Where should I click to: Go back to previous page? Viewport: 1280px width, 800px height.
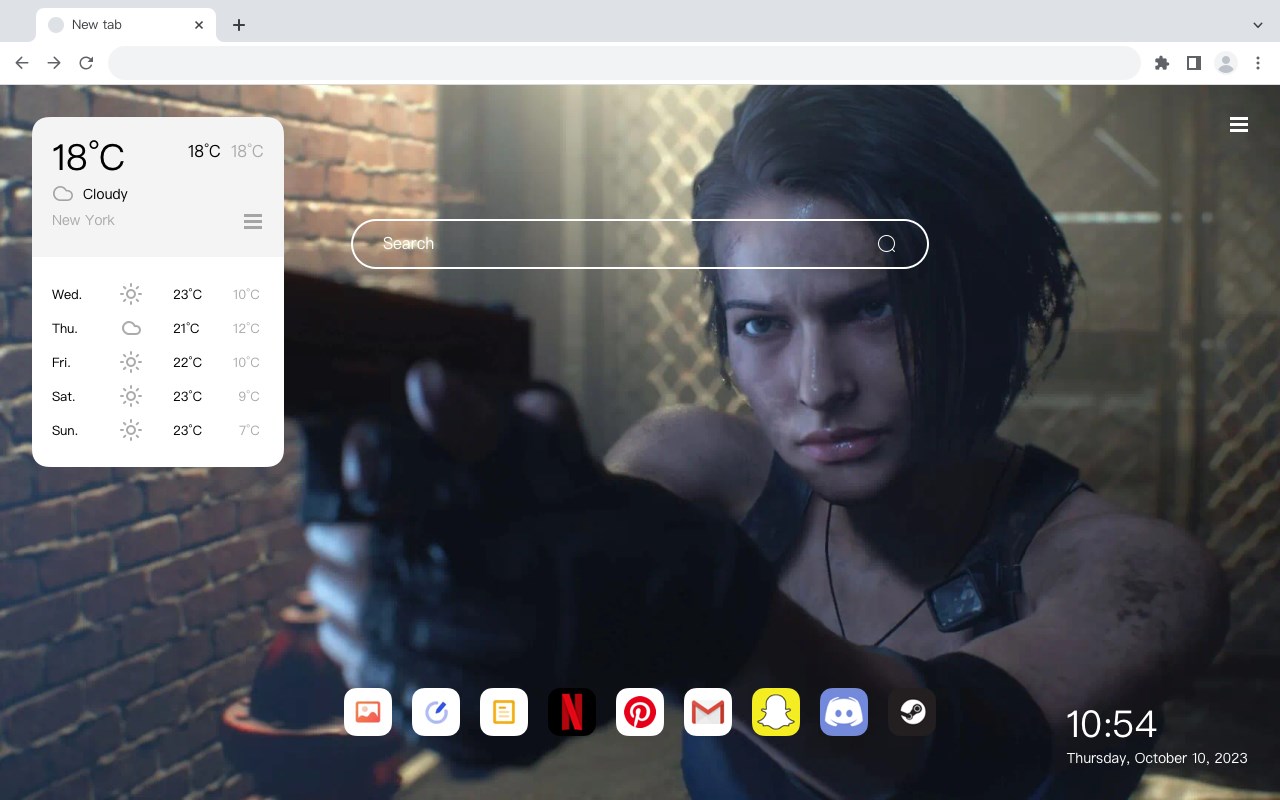pyautogui.click(x=22, y=63)
